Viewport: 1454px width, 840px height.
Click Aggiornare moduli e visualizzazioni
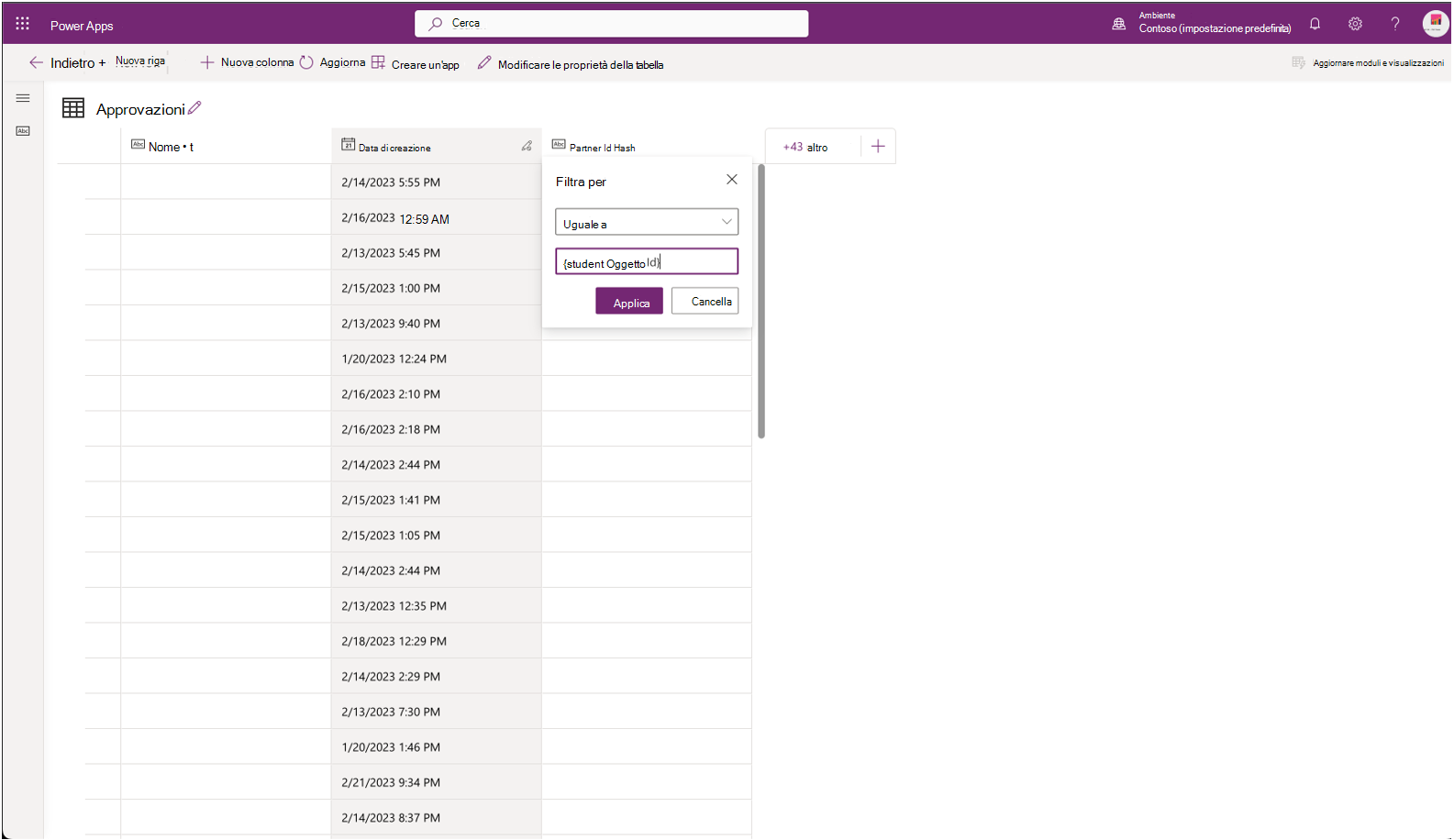1368,62
